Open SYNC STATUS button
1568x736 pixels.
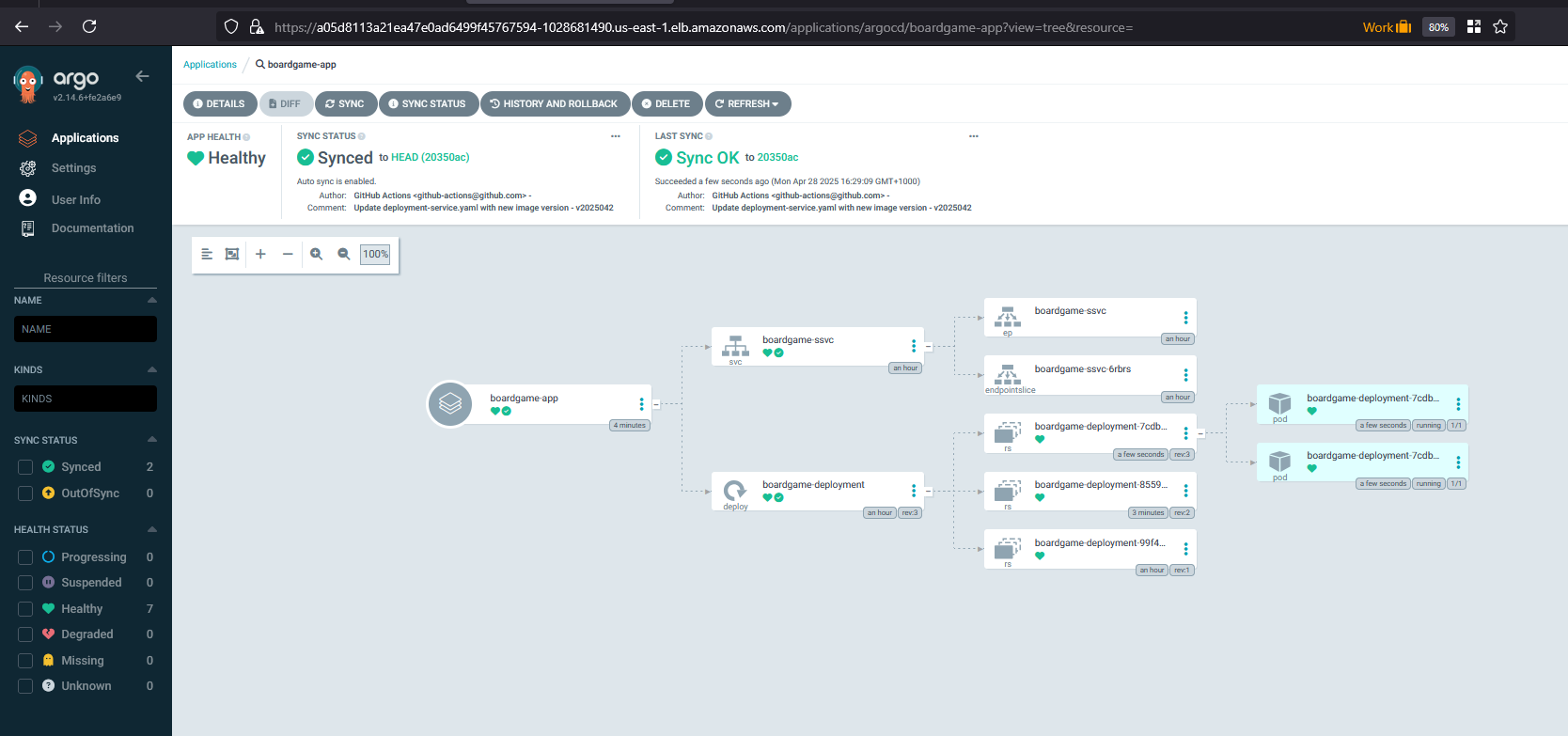pyautogui.click(x=428, y=103)
